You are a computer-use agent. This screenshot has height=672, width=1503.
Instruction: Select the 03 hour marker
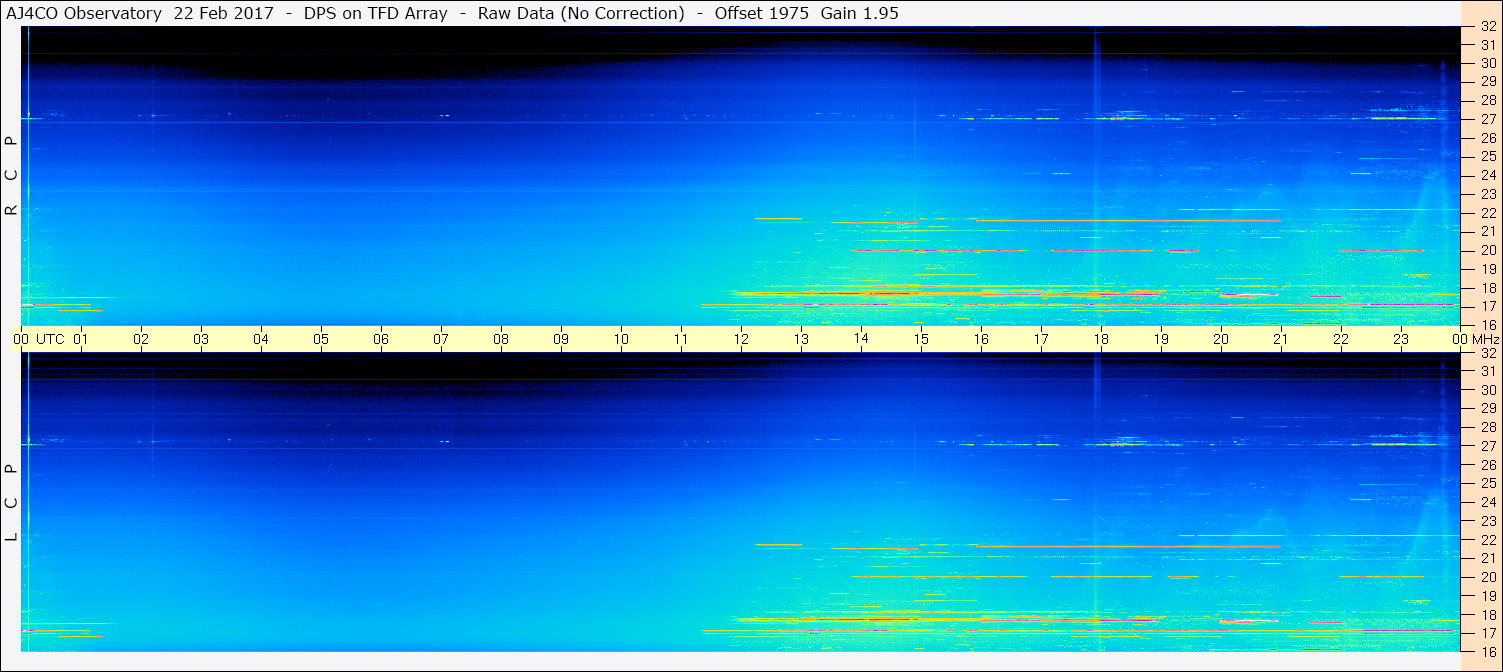pos(201,339)
